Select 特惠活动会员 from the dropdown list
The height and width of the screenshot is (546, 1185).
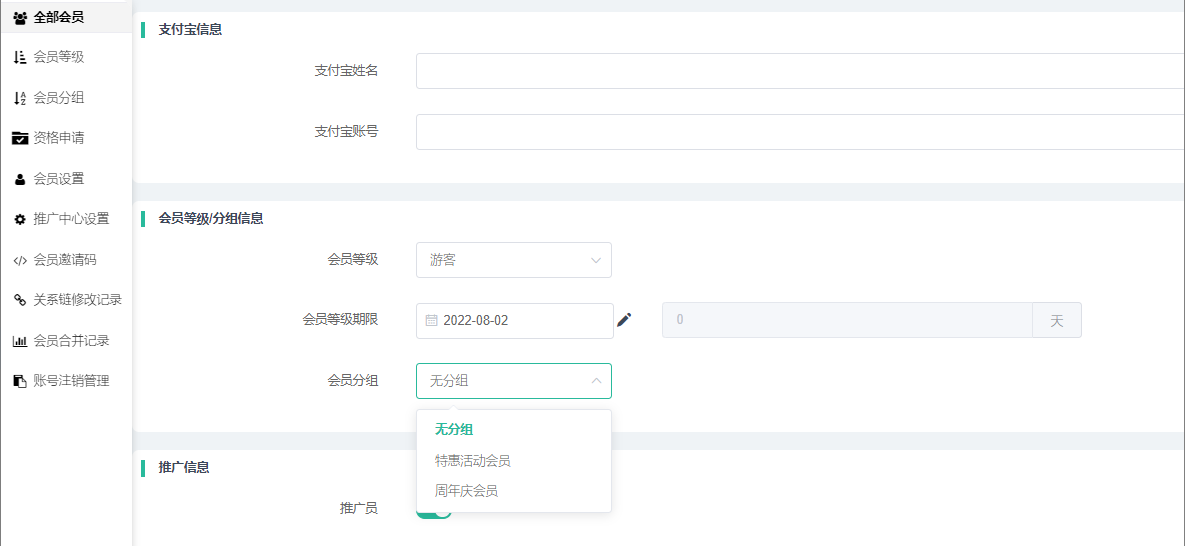(473, 461)
